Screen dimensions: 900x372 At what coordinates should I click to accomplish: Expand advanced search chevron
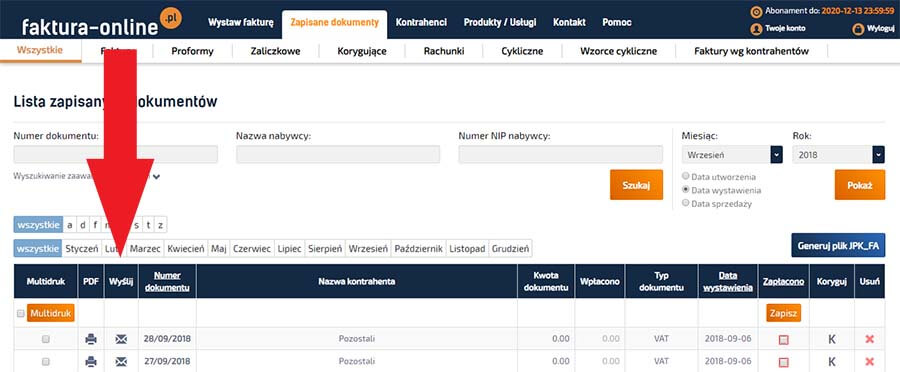coord(156,177)
